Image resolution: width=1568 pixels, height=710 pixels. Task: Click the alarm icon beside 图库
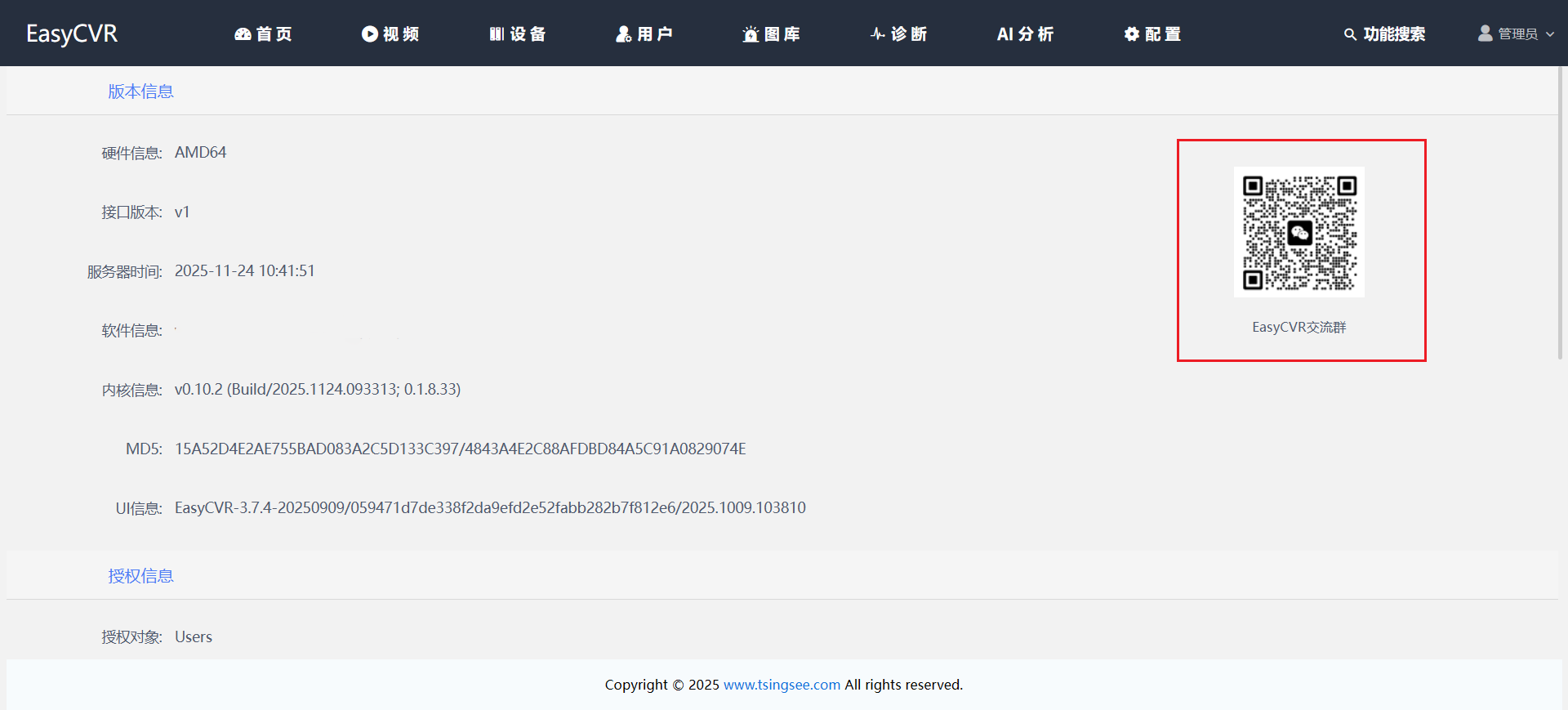(751, 33)
